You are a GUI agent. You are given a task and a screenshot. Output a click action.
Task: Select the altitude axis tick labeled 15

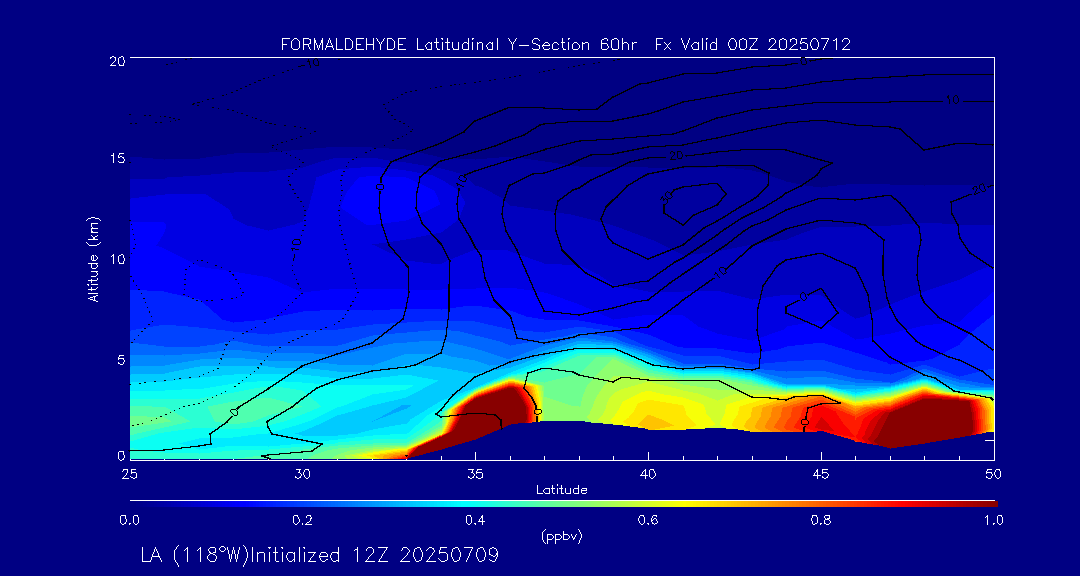116,158
